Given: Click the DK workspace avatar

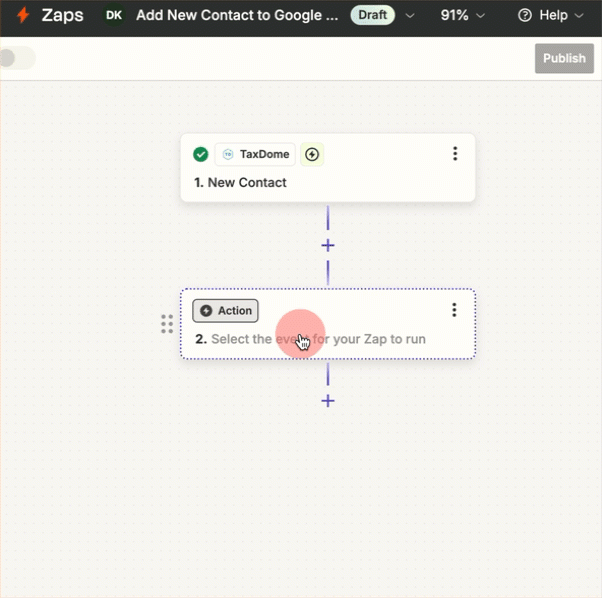Looking at the screenshot, I should point(114,16).
